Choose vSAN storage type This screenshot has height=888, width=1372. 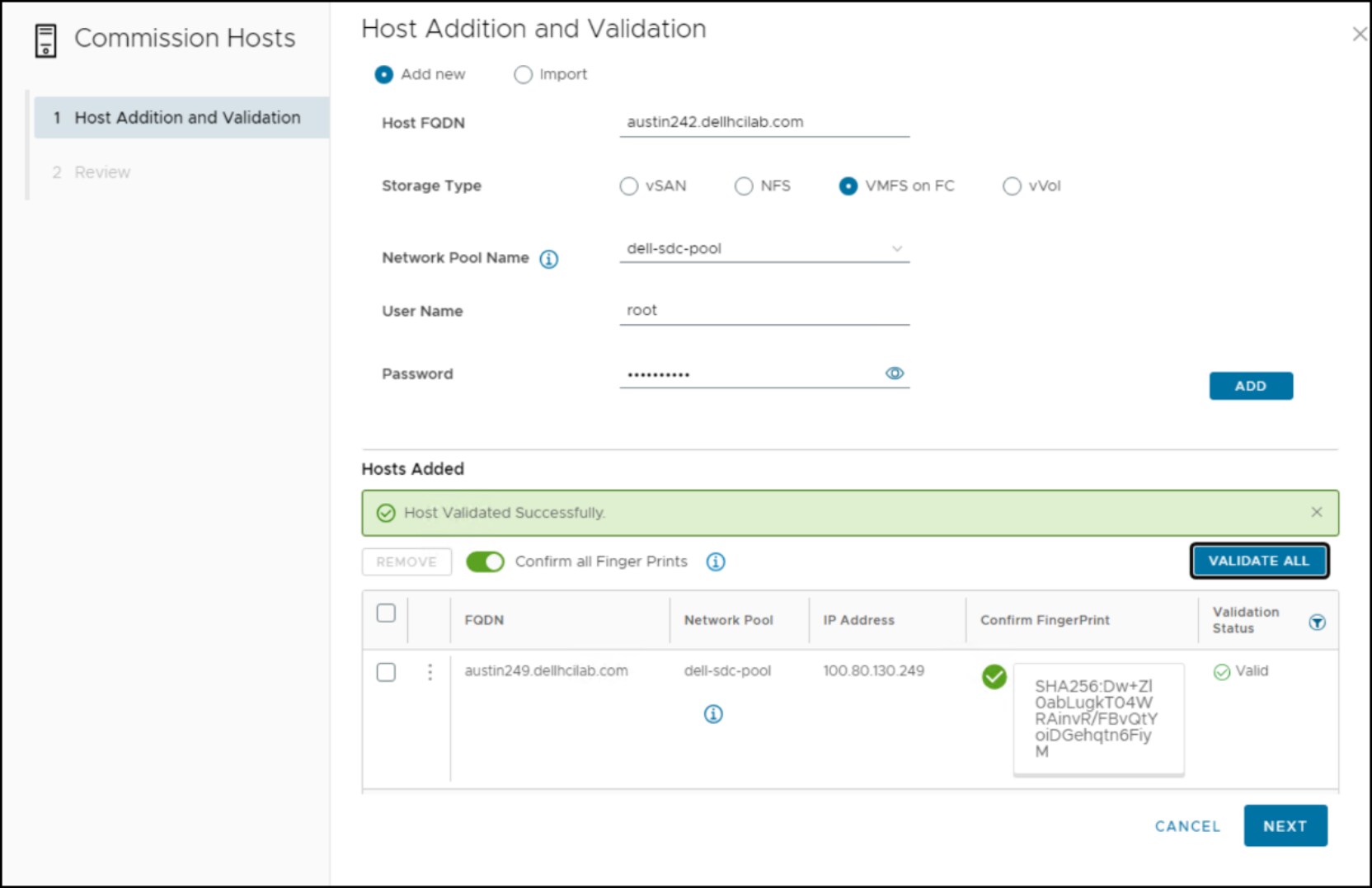point(629,186)
